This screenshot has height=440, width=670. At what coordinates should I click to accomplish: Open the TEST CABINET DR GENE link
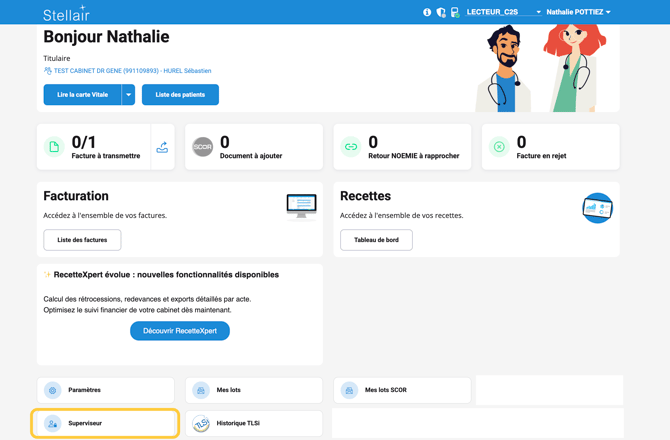pos(132,71)
